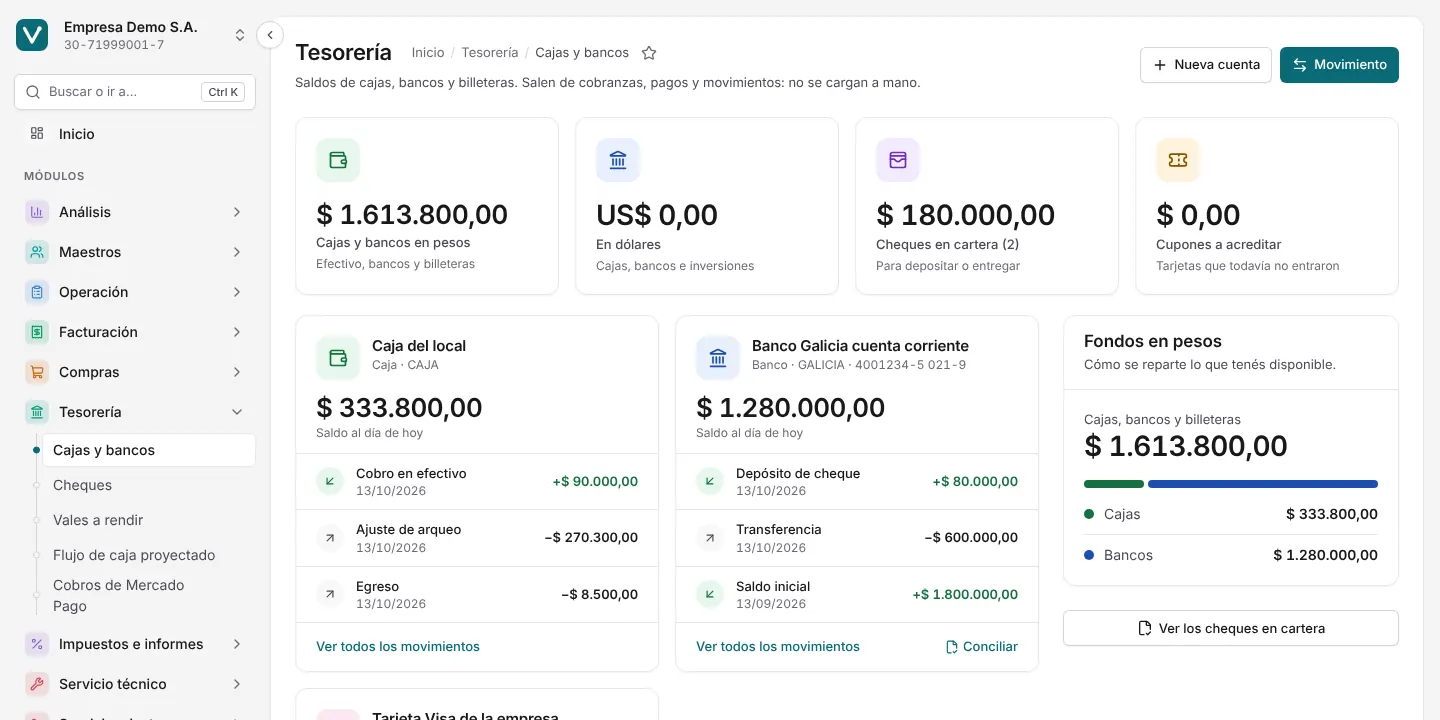Click the wallet icon in Caja del local card

point(338,358)
